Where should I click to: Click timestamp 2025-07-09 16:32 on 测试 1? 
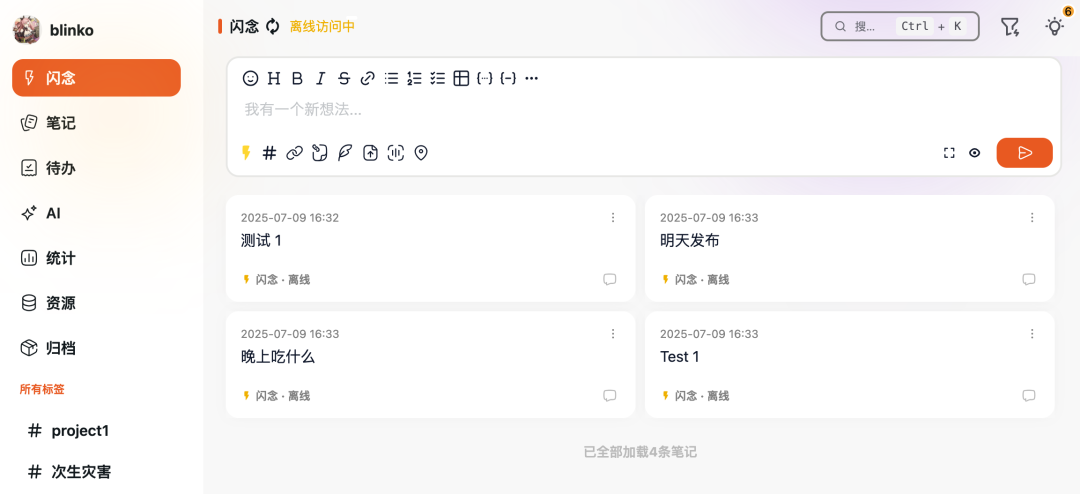point(290,218)
